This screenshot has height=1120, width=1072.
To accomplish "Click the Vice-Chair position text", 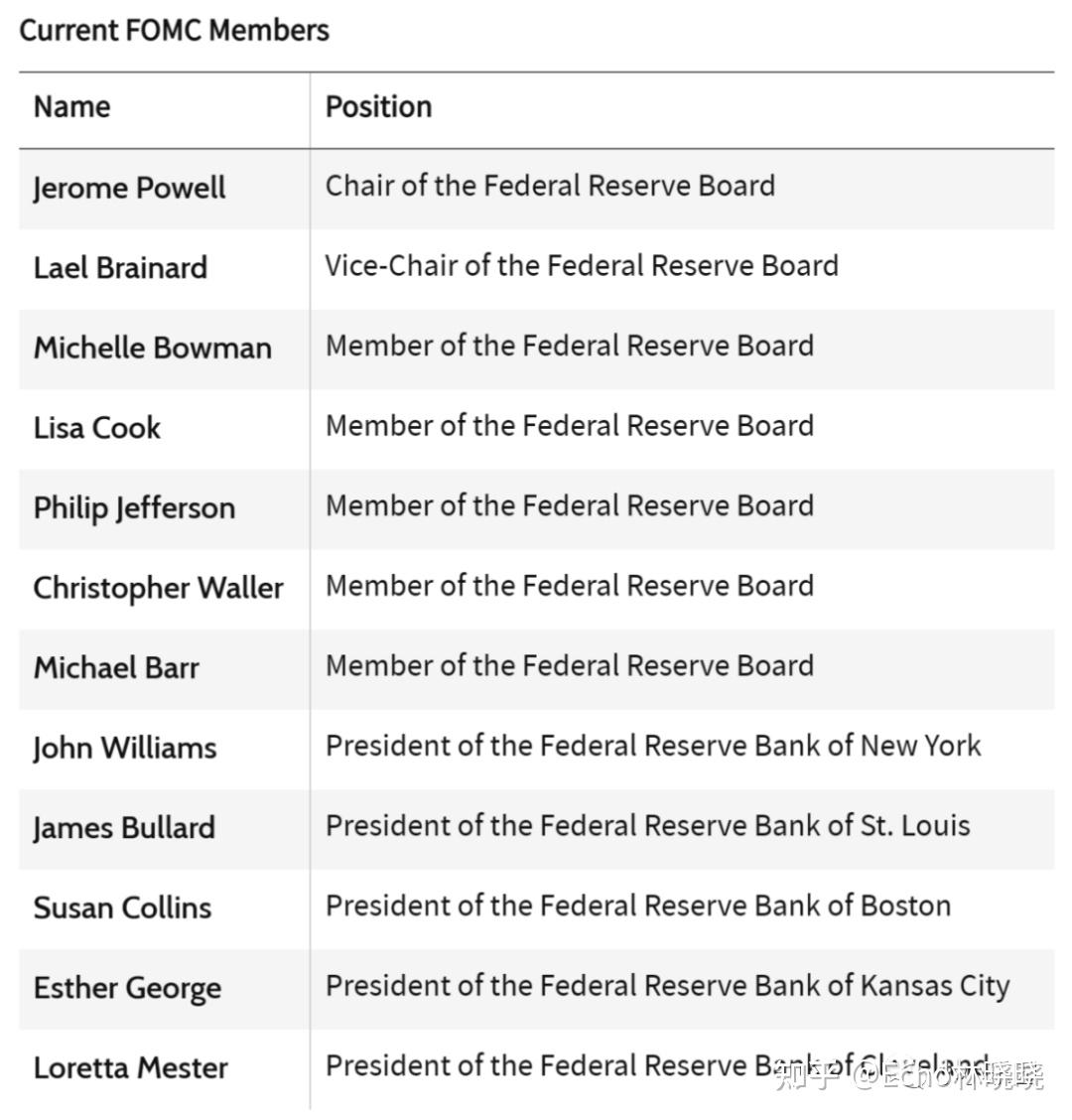I will [x=581, y=266].
